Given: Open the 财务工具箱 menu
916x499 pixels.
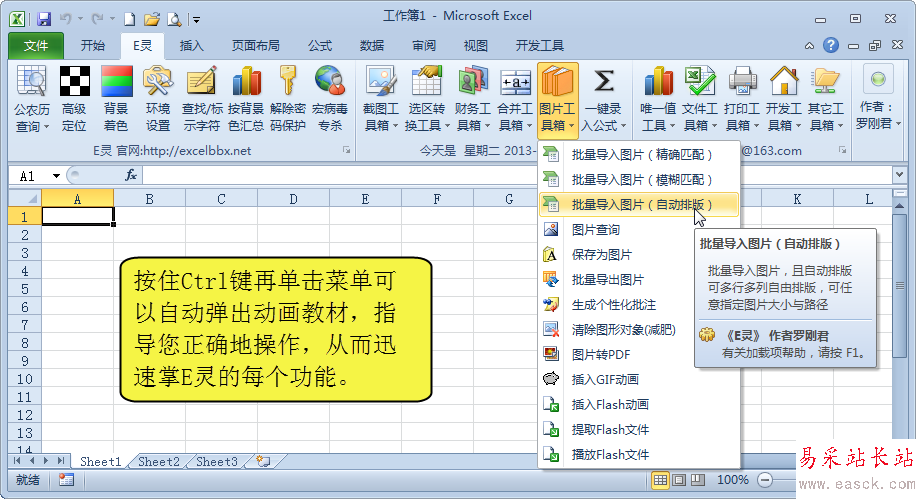Looking at the screenshot, I should 473,99.
